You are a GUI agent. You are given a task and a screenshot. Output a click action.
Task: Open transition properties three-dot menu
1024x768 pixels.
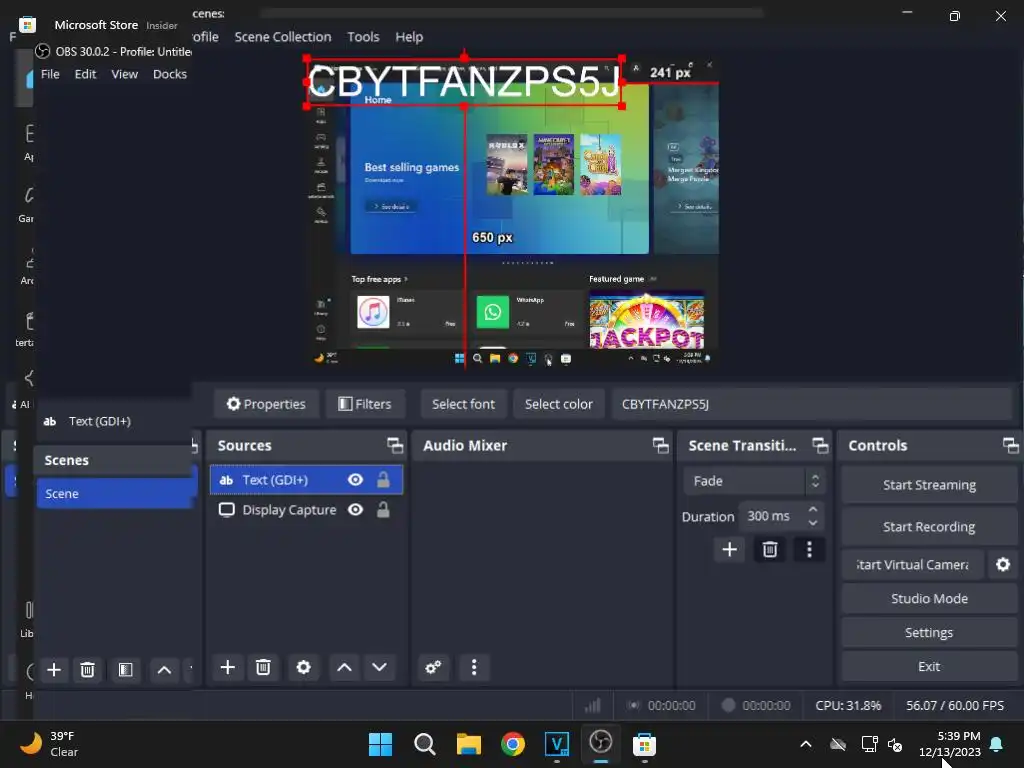[809, 550]
